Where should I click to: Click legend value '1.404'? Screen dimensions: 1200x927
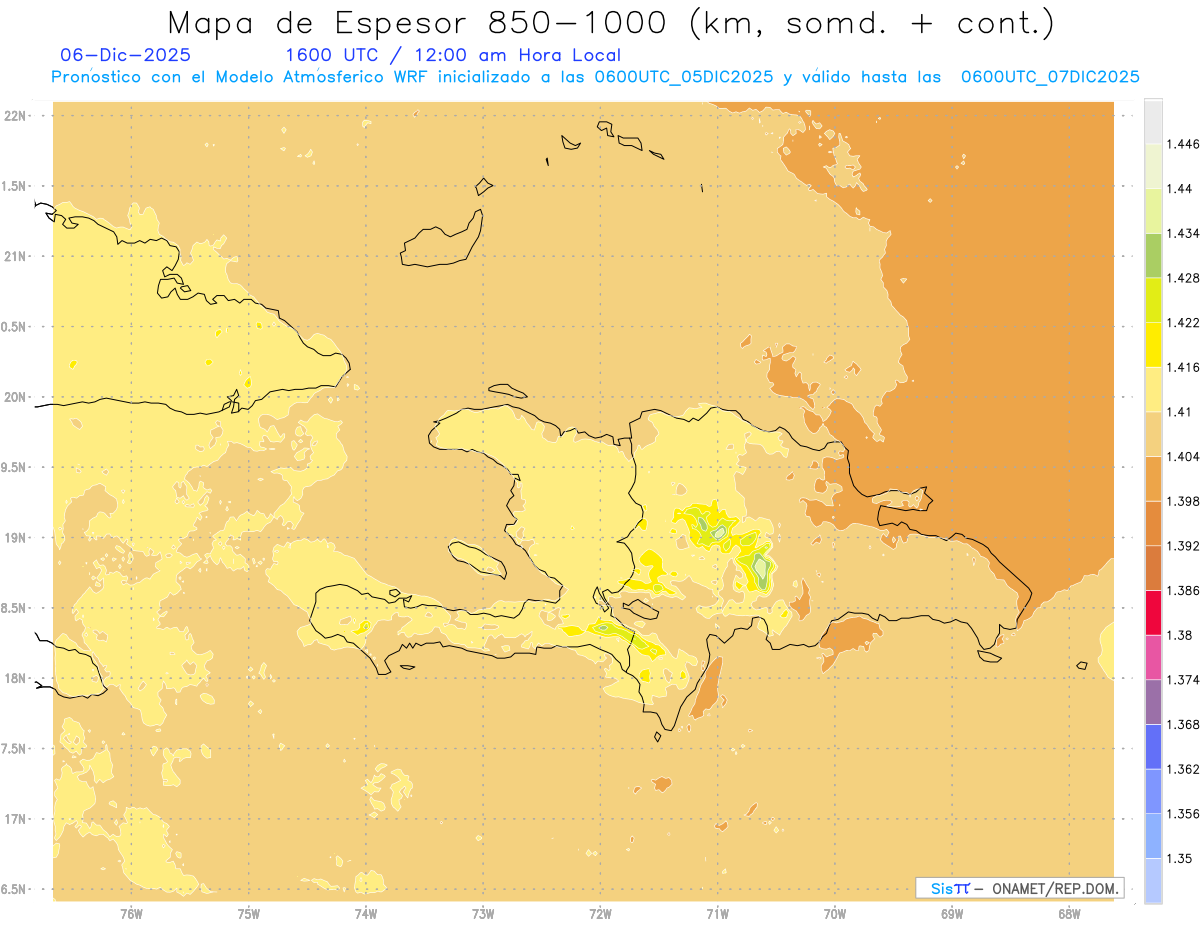(1184, 456)
